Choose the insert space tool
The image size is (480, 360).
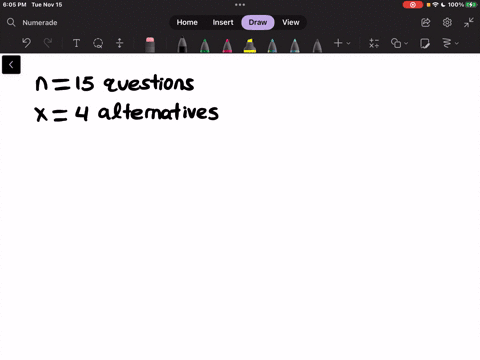point(120,43)
